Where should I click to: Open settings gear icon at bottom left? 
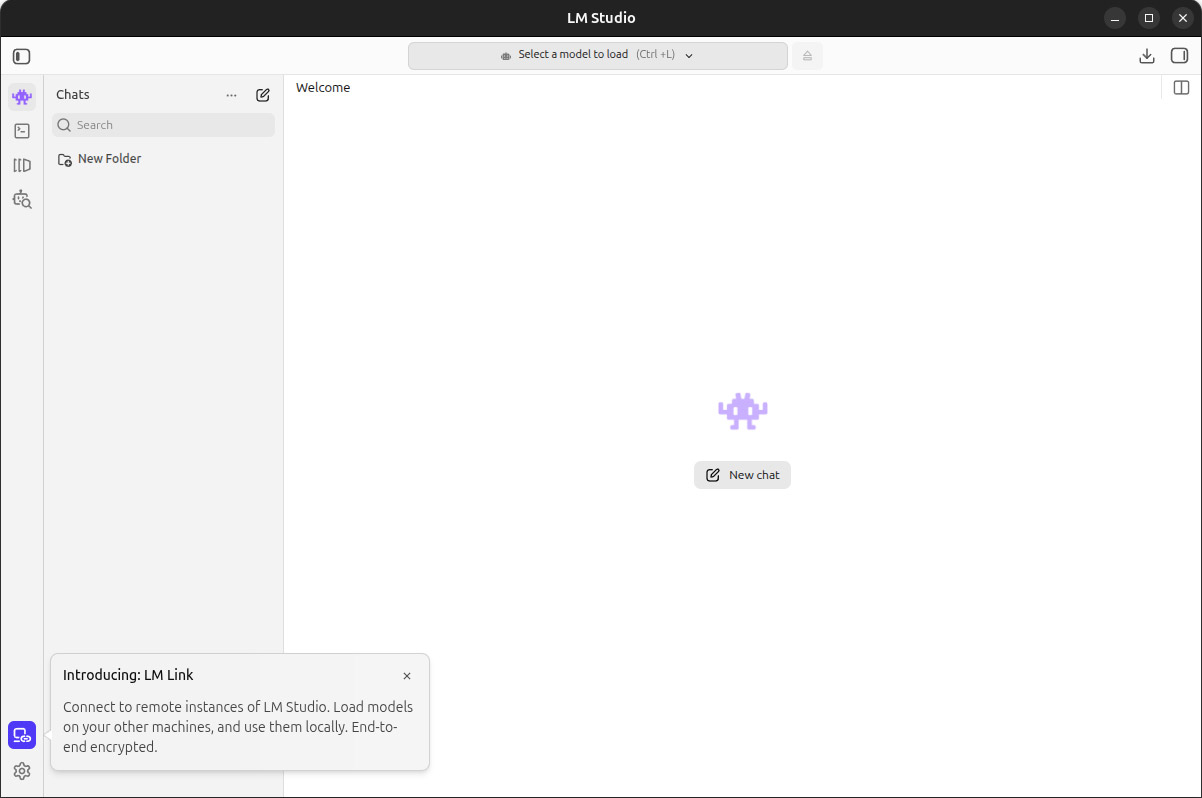click(22, 771)
